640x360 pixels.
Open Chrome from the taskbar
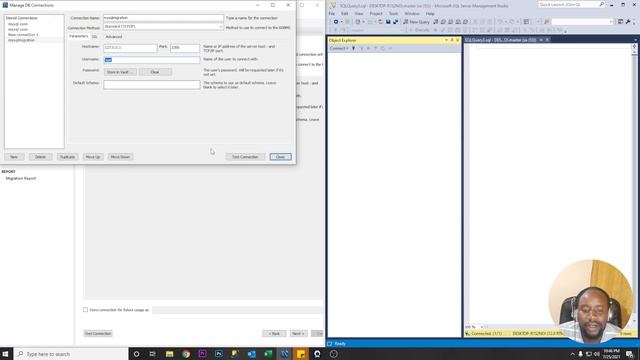tap(186, 354)
